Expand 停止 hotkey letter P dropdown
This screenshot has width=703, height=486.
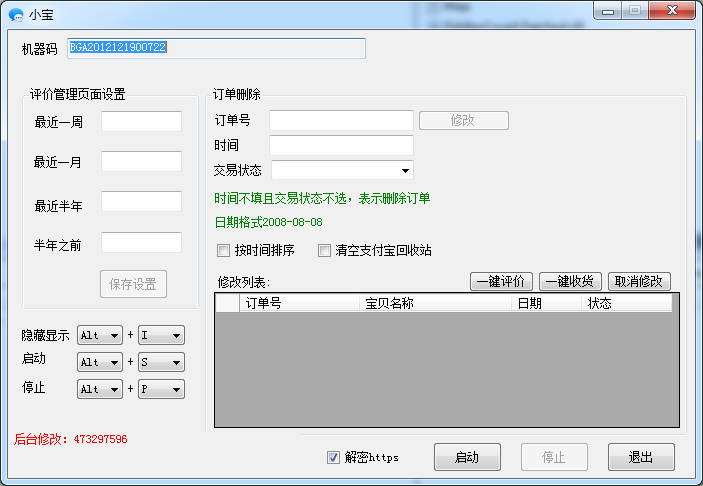[161, 389]
